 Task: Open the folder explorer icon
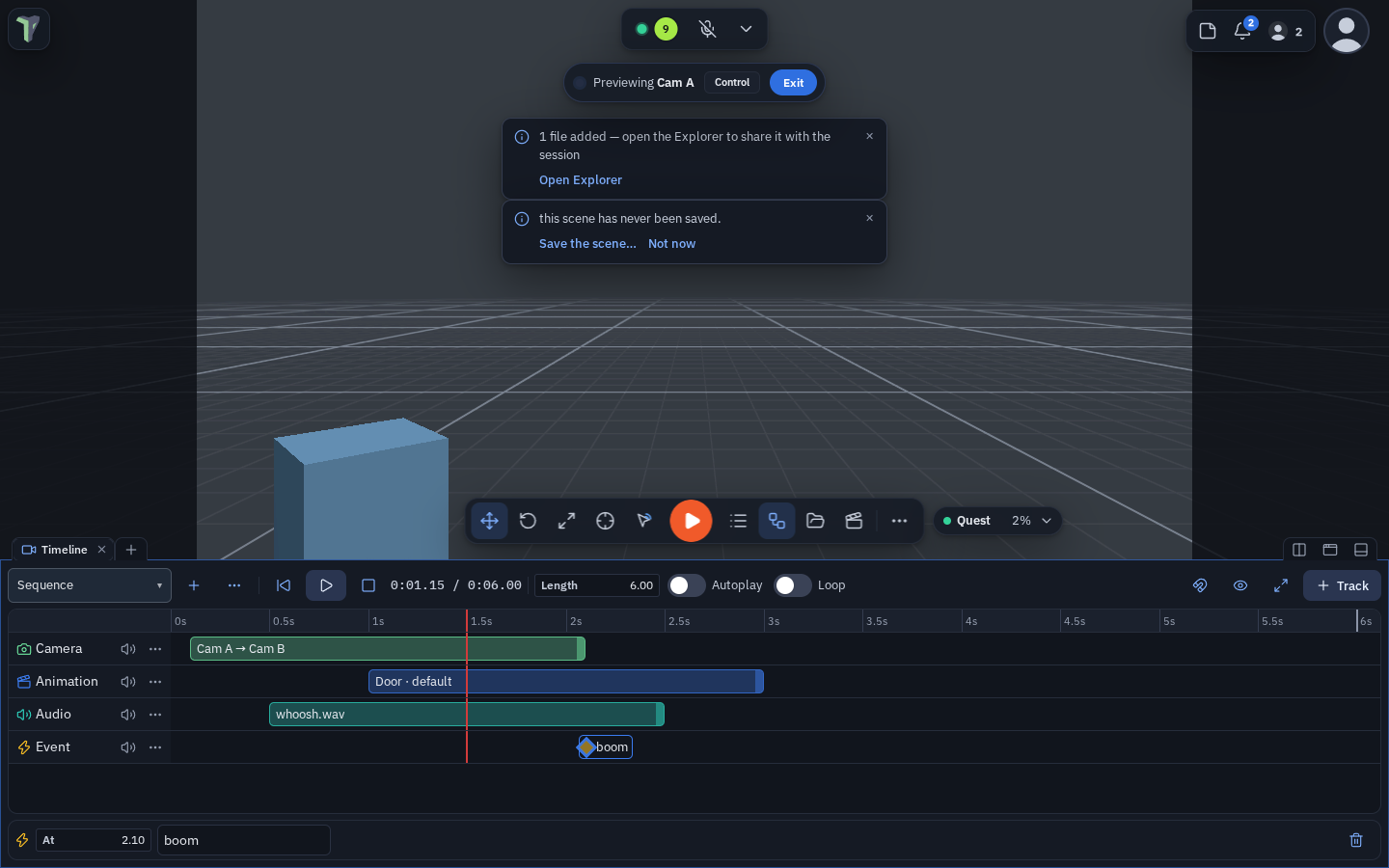pyautogui.click(x=815, y=521)
